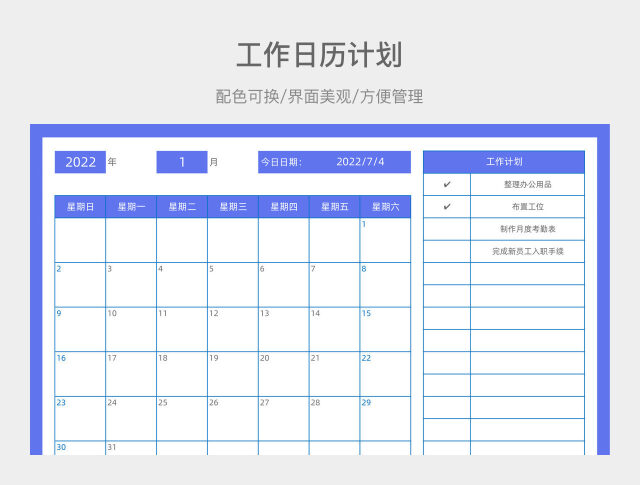
Task: Open the calendar cell for day 20
Action: point(284,373)
